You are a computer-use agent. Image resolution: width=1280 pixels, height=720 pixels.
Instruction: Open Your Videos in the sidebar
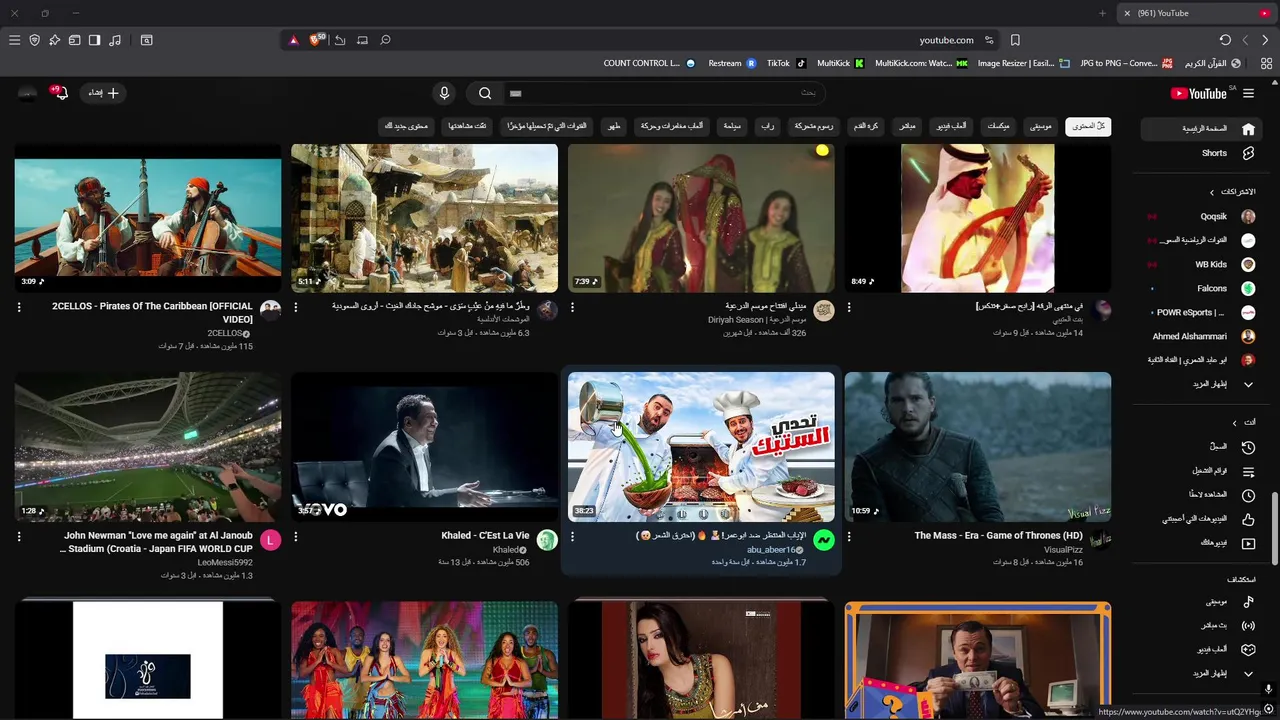tap(1199, 543)
